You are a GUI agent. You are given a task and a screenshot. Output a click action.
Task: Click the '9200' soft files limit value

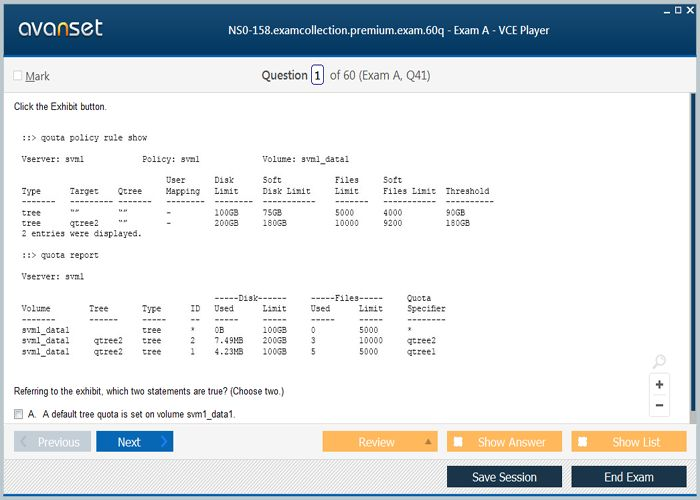(392, 223)
